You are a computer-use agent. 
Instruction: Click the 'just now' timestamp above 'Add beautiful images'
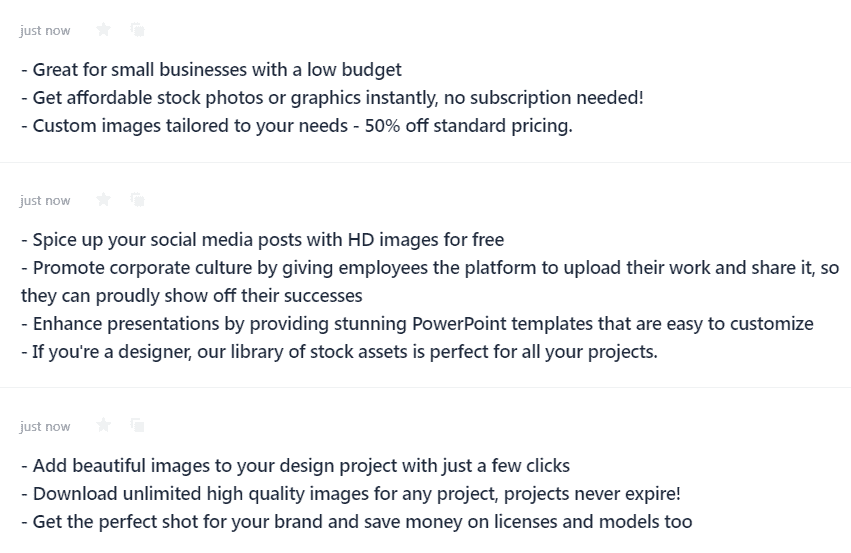(45, 427)
